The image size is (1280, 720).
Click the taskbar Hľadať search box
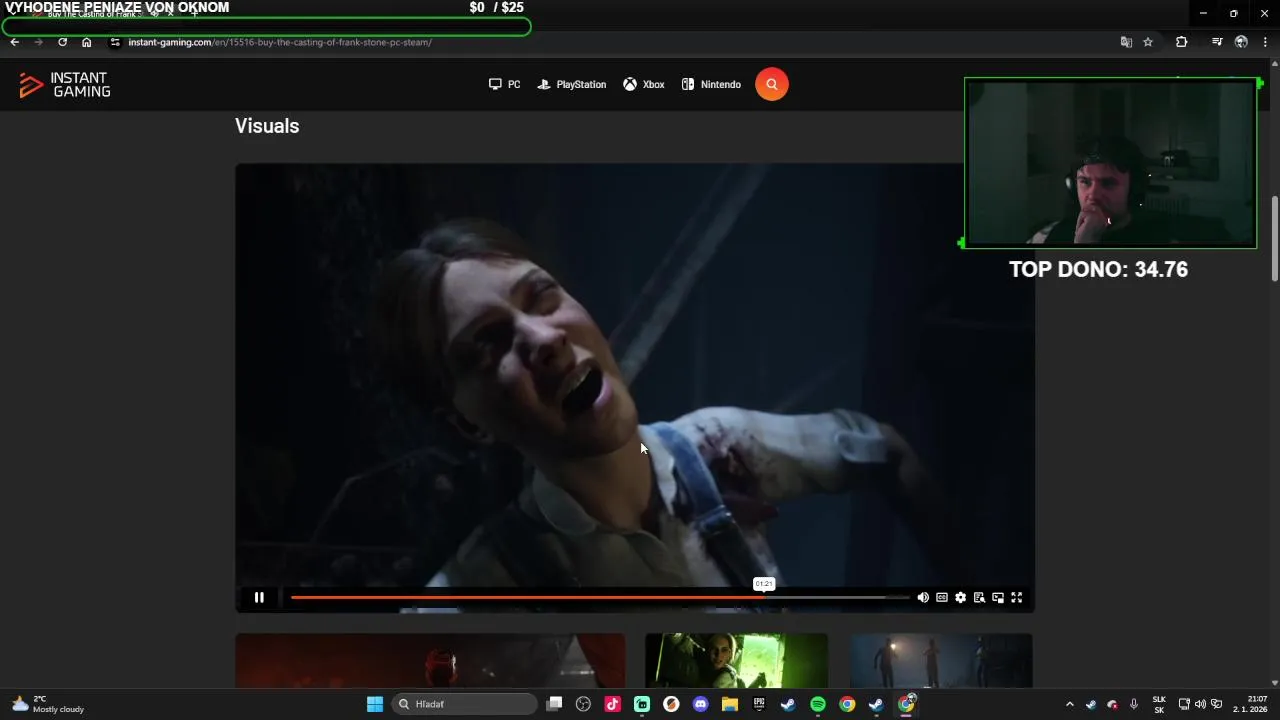pos(465,704)
